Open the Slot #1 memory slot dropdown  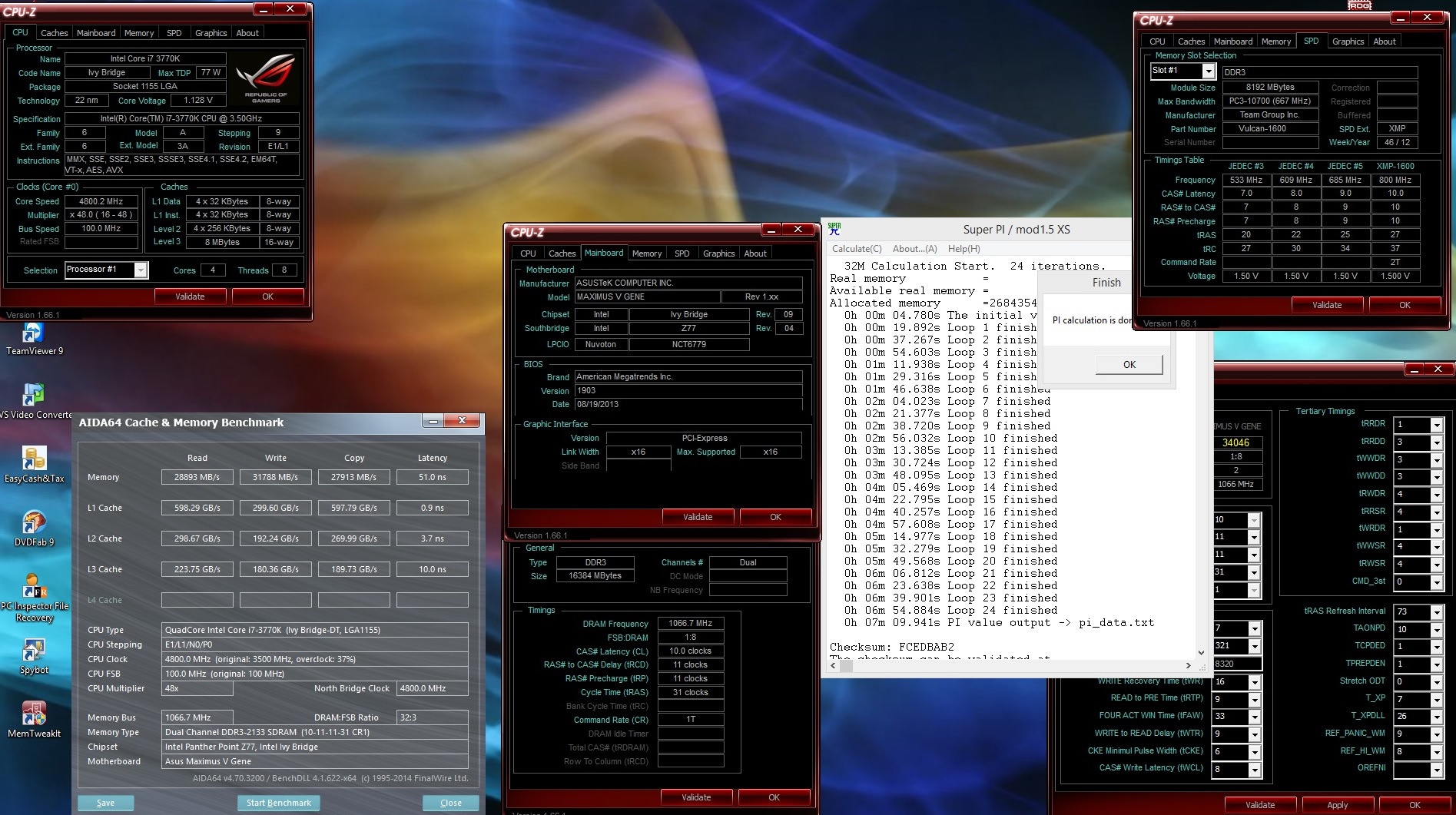[x=1209, y=71]
